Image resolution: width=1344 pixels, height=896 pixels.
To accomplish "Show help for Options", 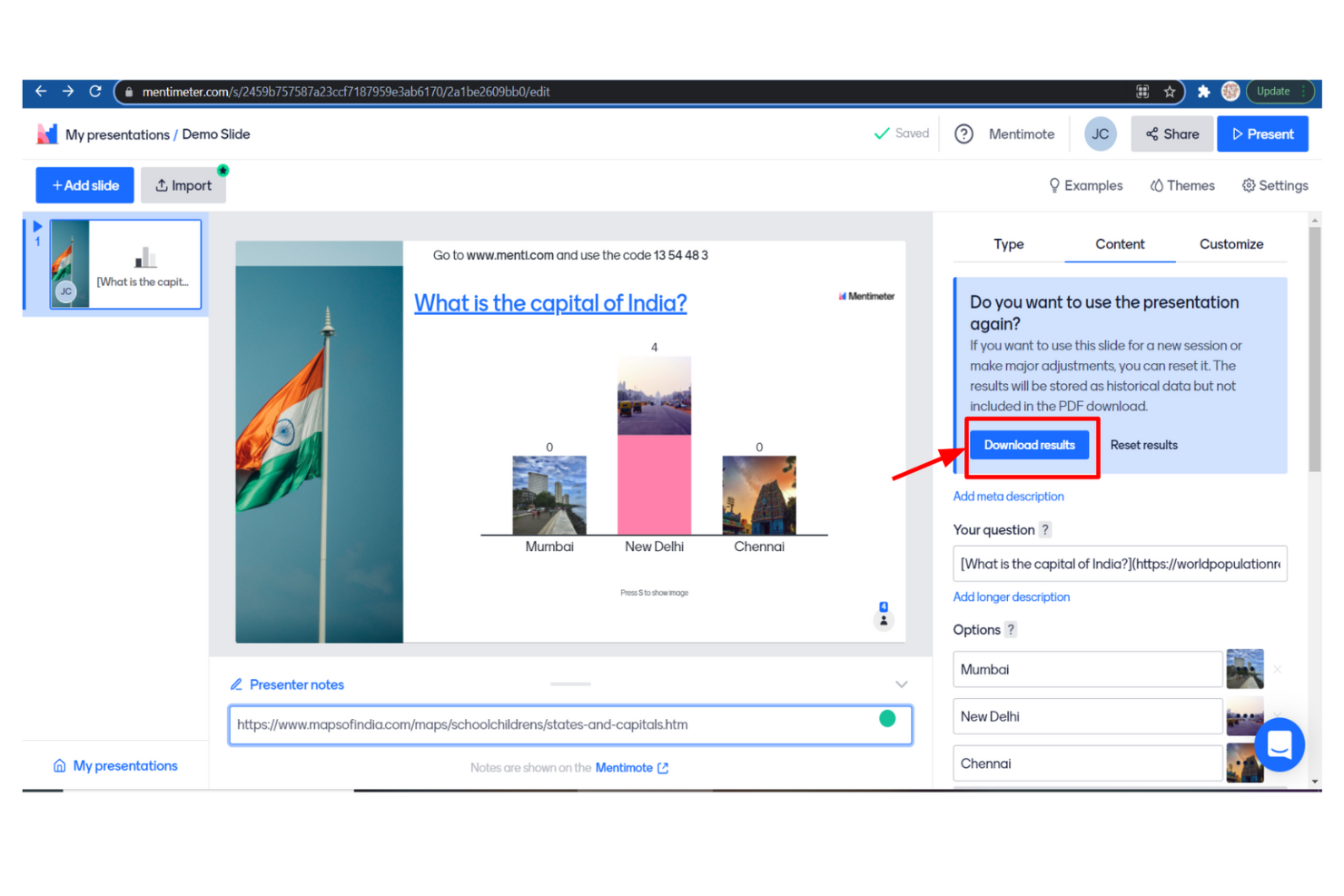I will click(x=1011, y=629).
